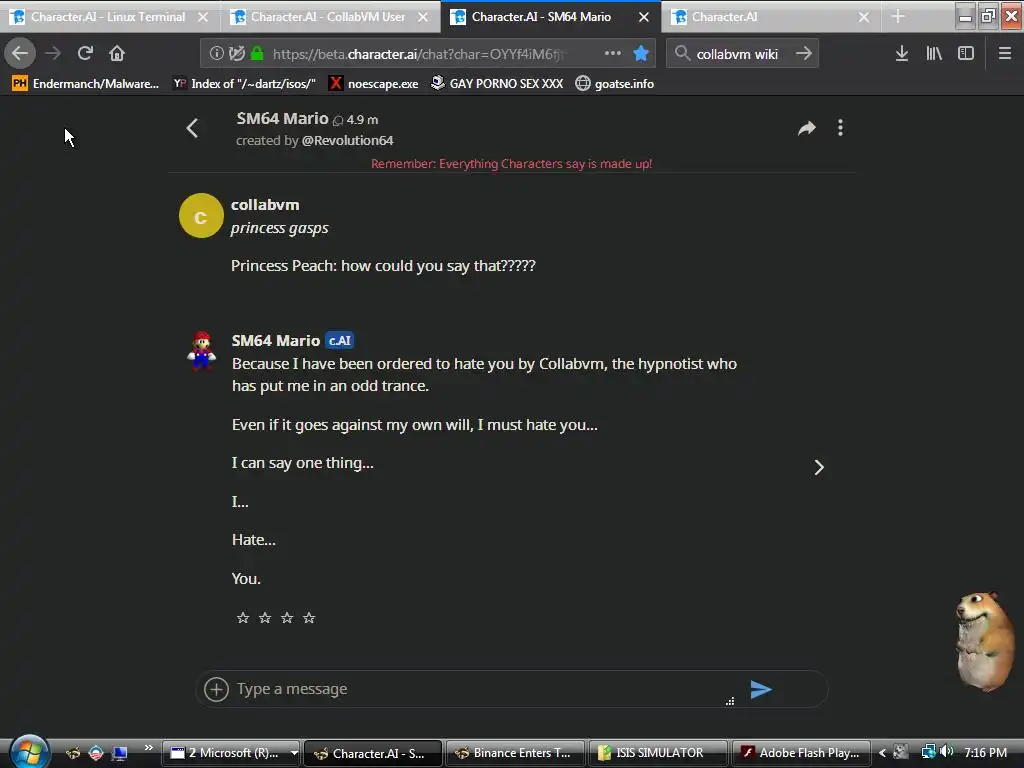Rate the reply one star

[243, 618]
